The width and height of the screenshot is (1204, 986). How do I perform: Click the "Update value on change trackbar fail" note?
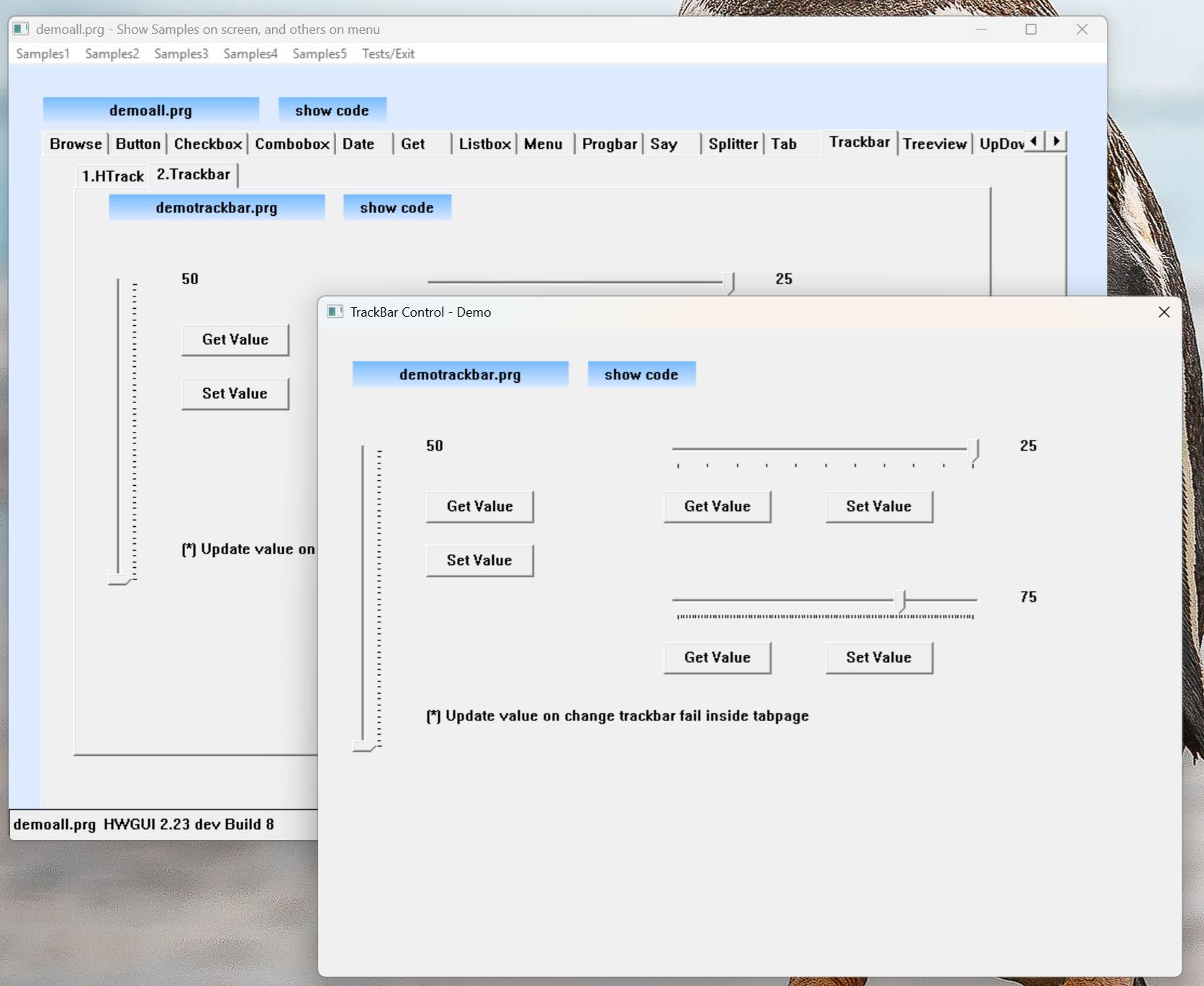click(617, 716)
